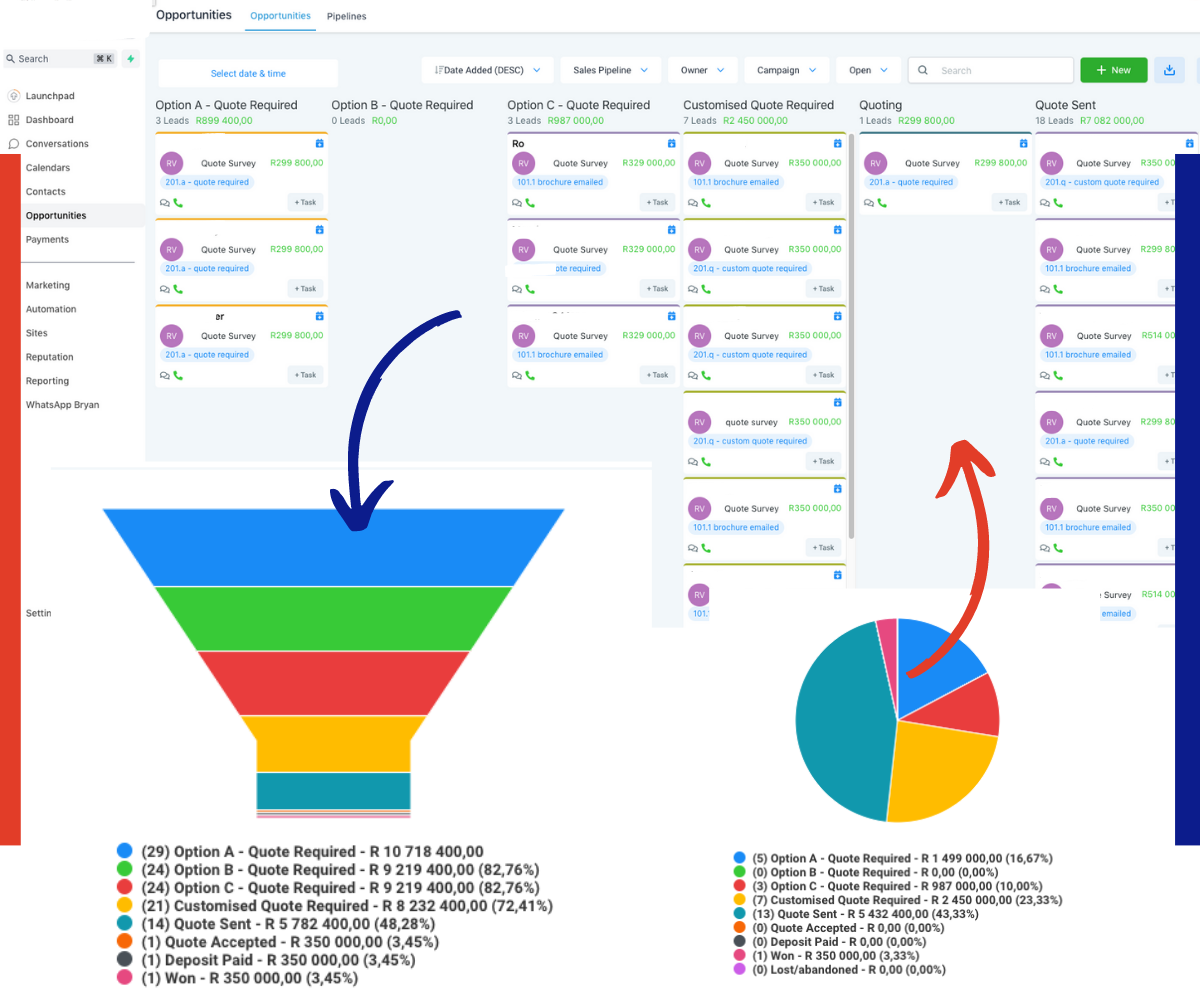1200x1000 pixels.
Task: Click the blue top segment of the funnel
Action: click(333, 546)
